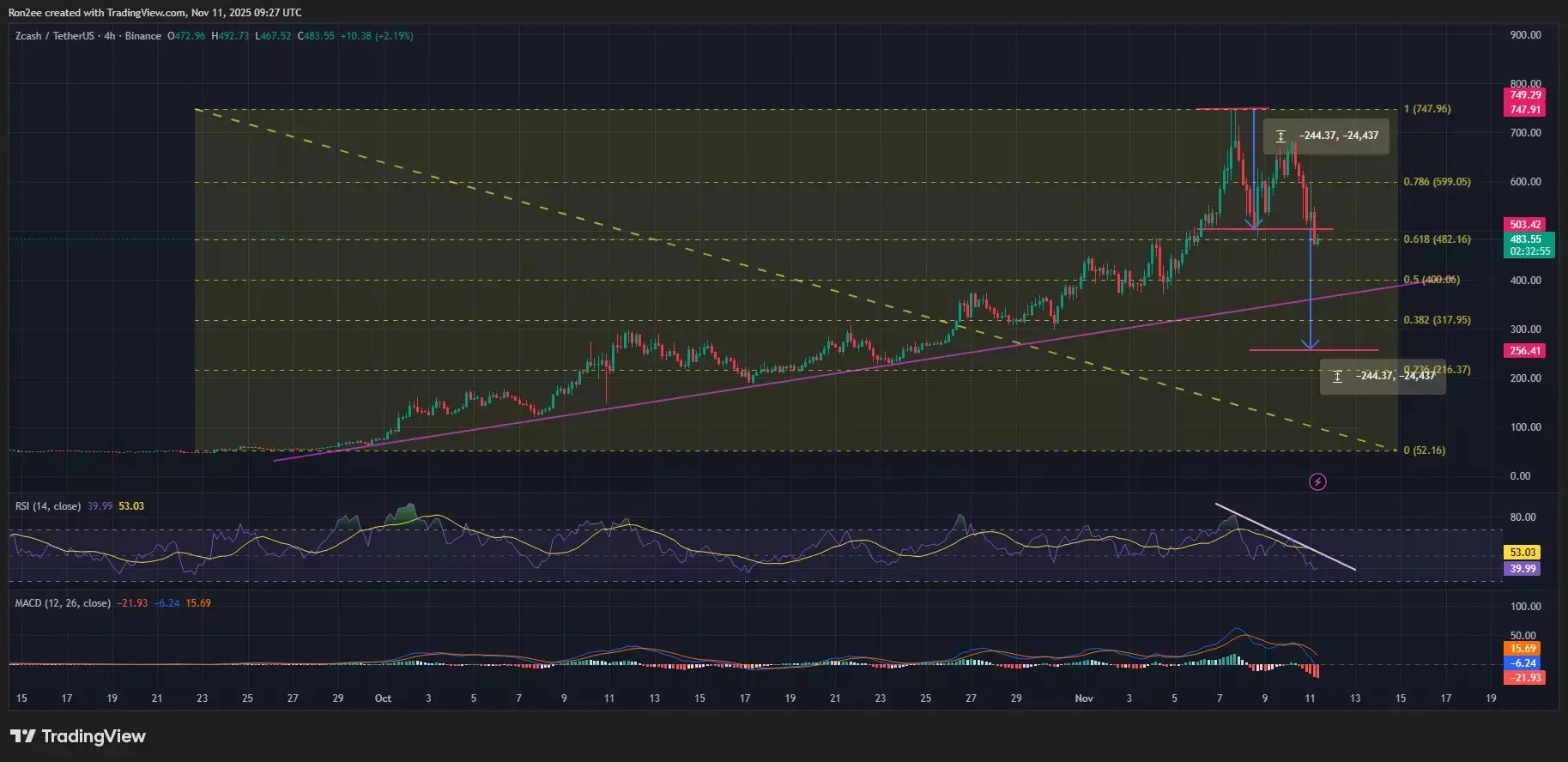Click the yellow 53.03 RSI value label
This screenshot has width=1568, height=762.
tap(1523, 553)
